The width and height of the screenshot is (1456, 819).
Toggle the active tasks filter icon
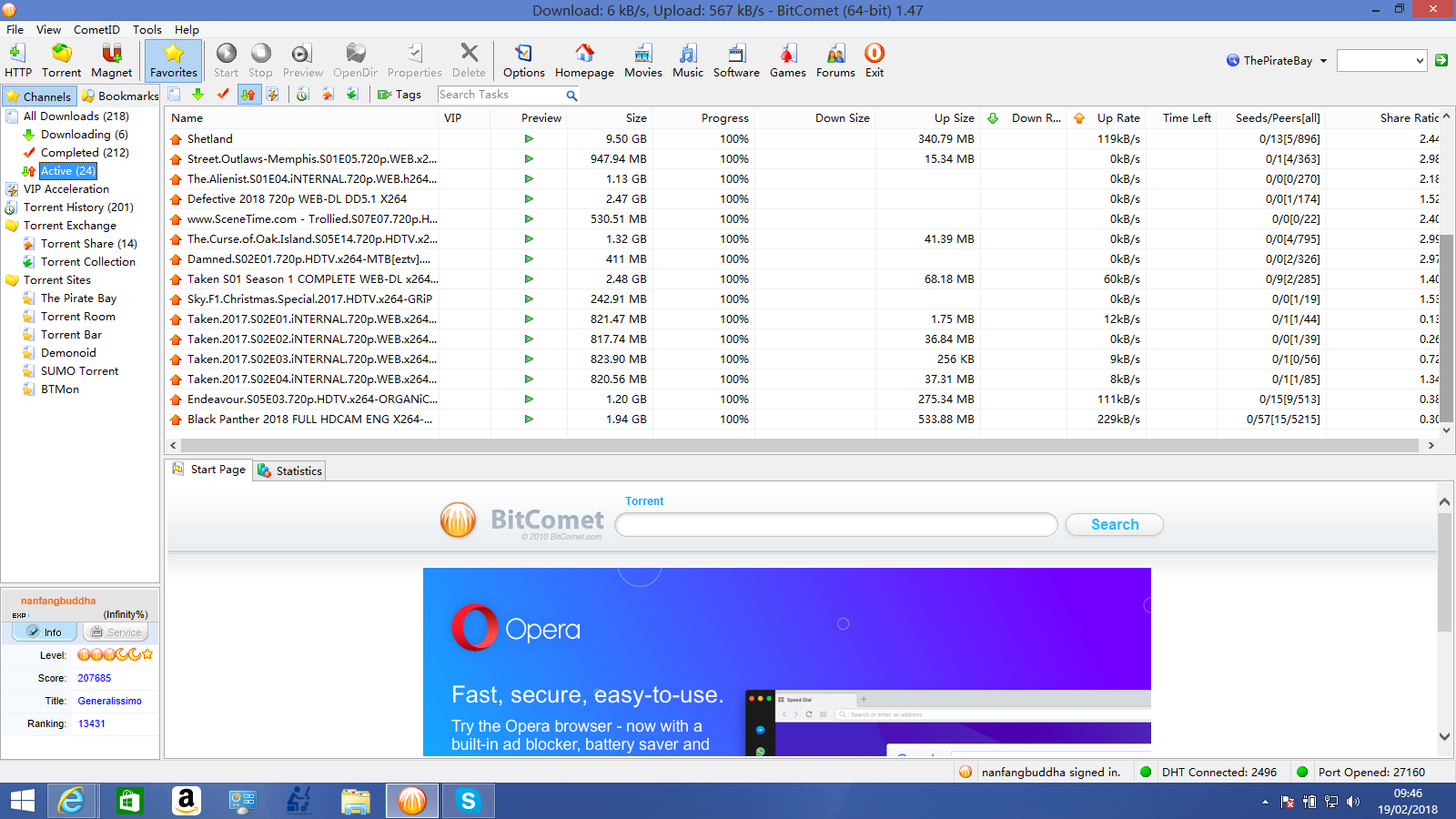pyautogui.click(x=248, y=94)
